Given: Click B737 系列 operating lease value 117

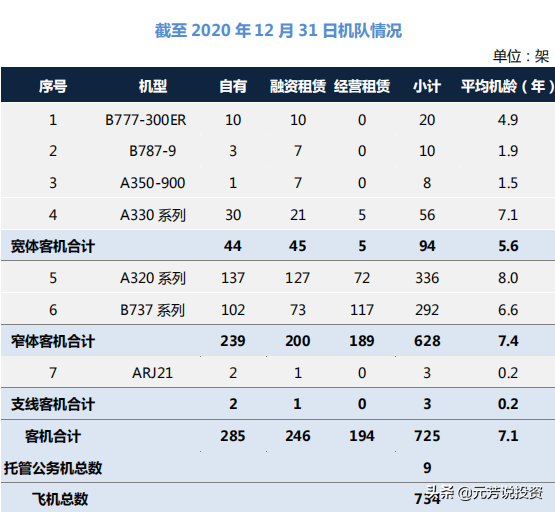Looking at the screenshot, I should (362, 310).
